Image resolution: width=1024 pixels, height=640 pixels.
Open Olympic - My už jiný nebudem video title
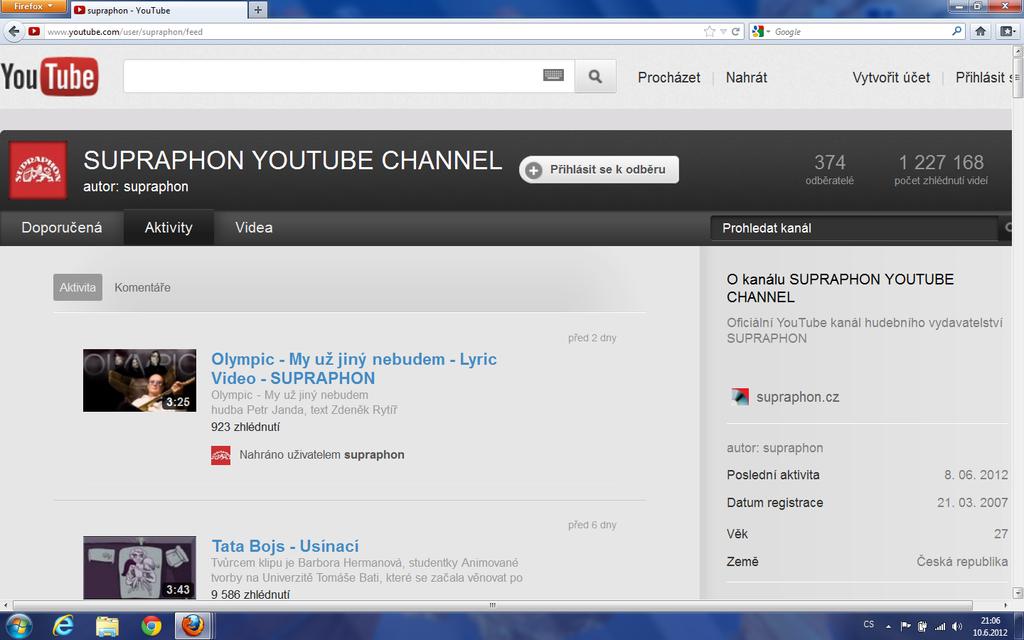[x=353, y=368]
